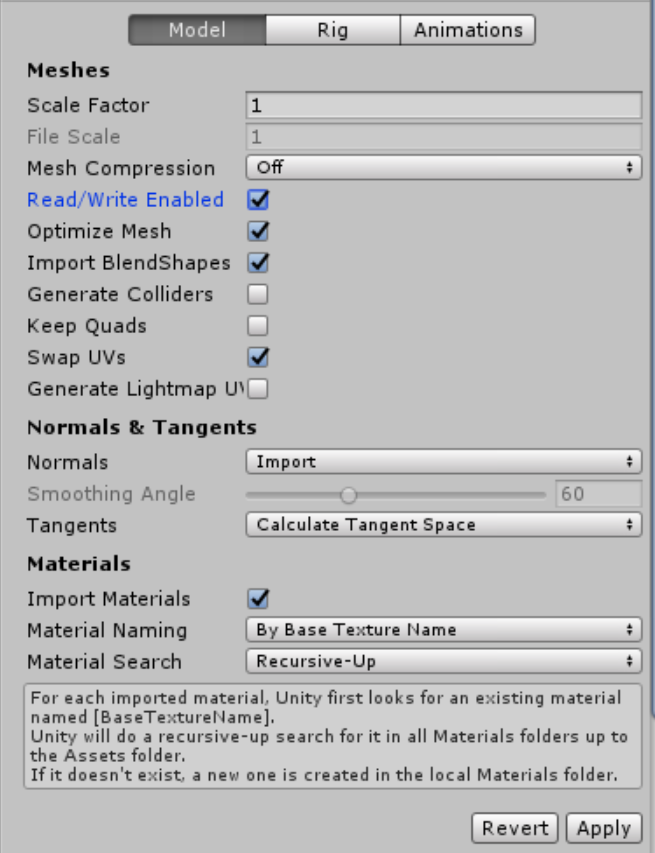Turn off the Swap UVs checkbox
This screenshot has height=853, width=655.
pyautogui.click(x=258, y=357)
